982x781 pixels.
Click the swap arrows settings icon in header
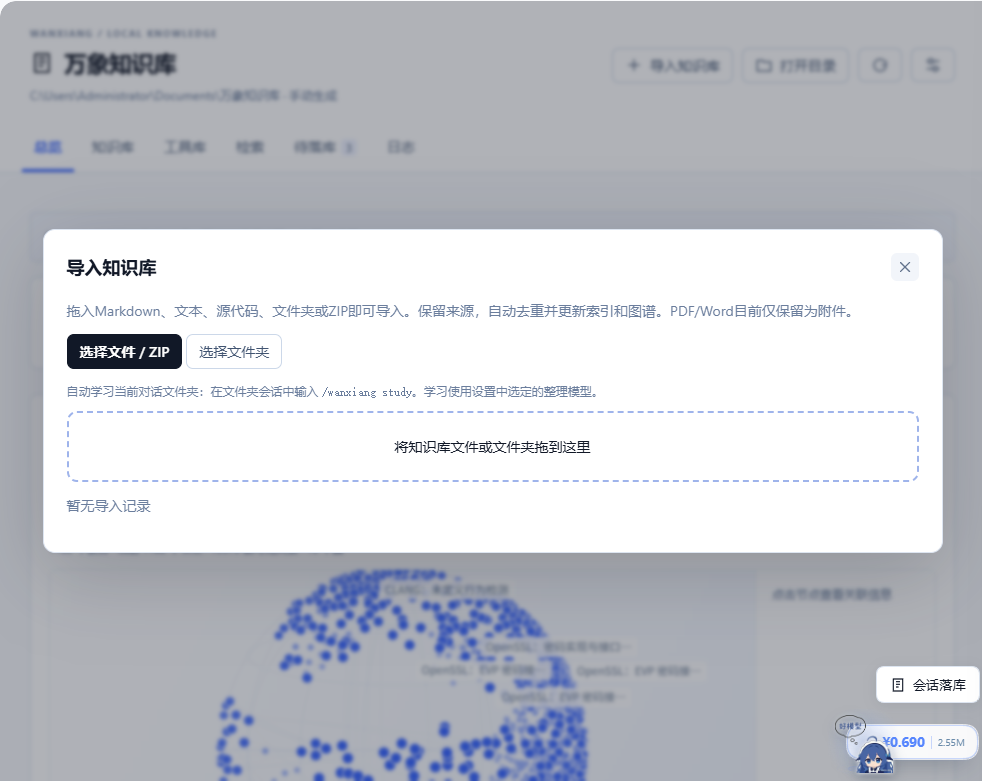[x=933, y=65]
